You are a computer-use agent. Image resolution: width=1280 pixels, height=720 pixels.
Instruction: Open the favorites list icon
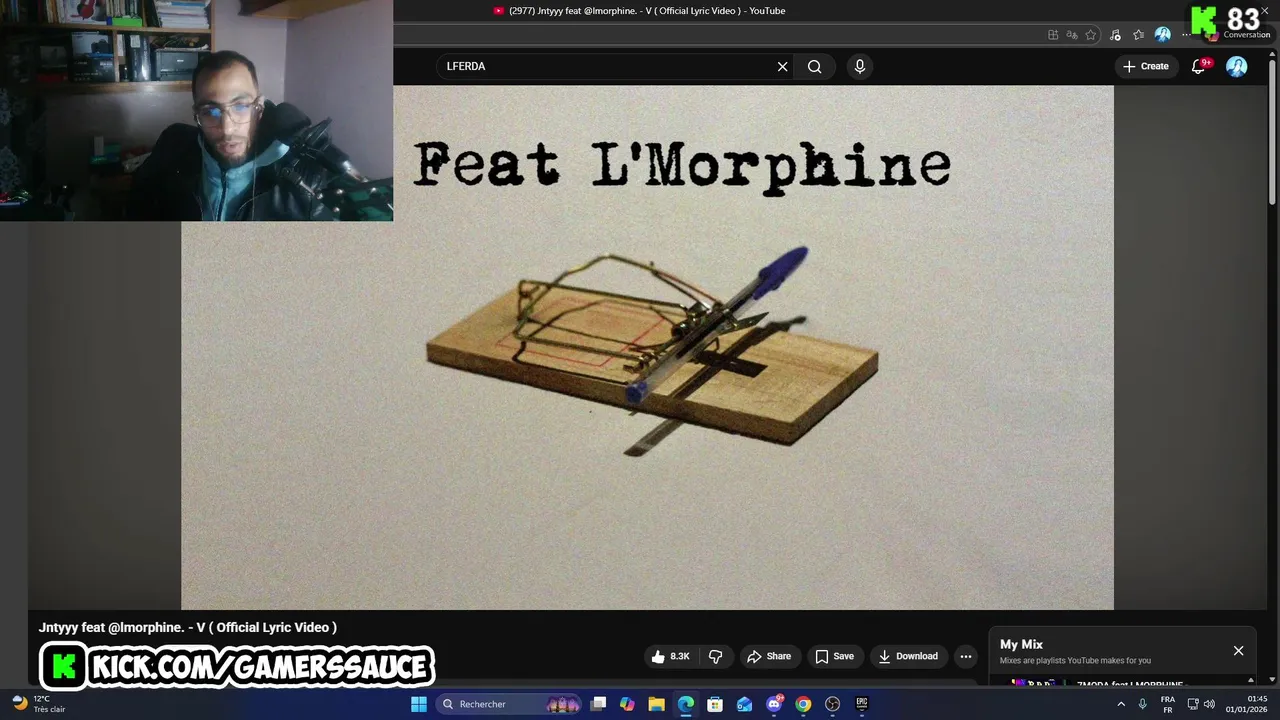[x=1138, y=35]
